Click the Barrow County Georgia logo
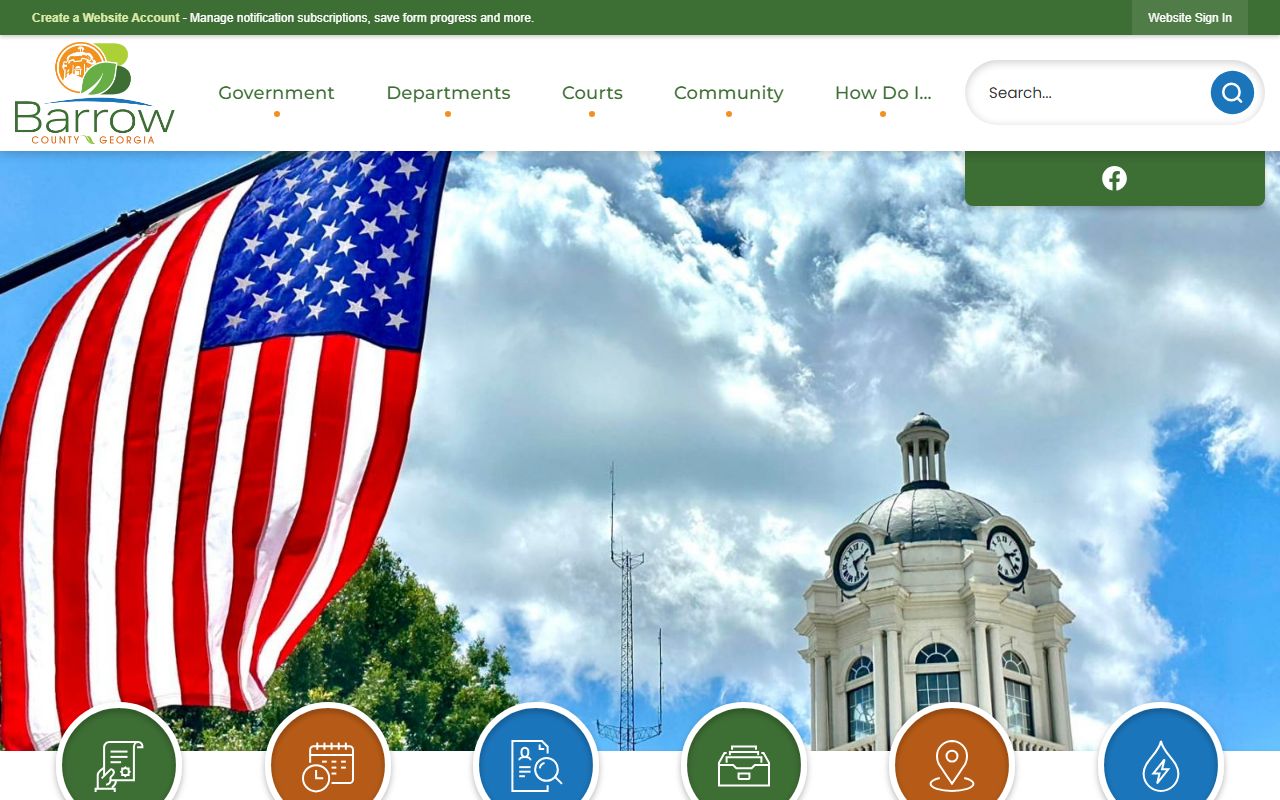 (95, 93)
